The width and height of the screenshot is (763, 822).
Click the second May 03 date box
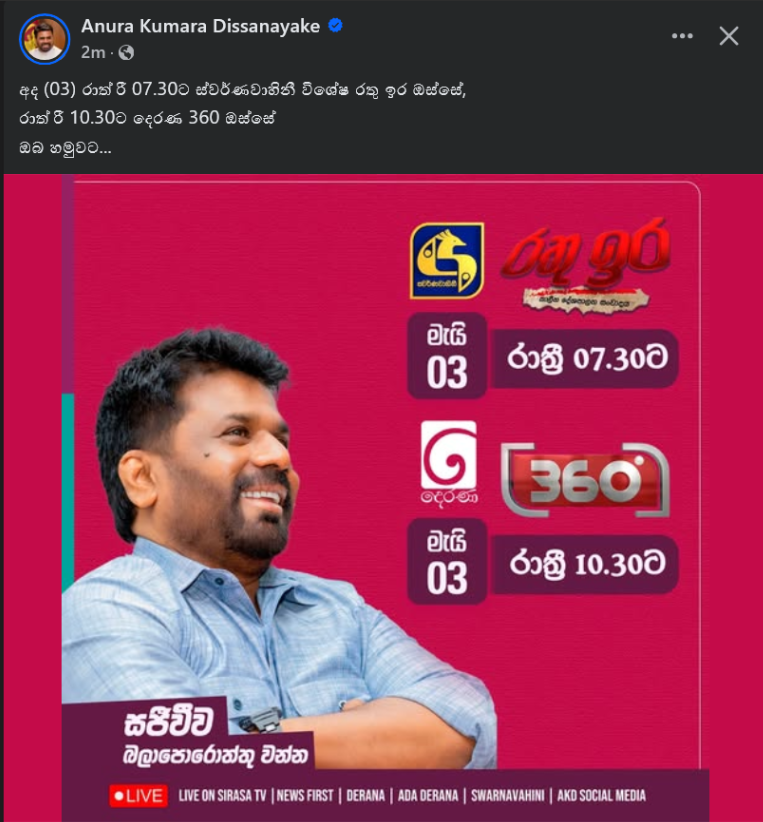click(447, 561)
